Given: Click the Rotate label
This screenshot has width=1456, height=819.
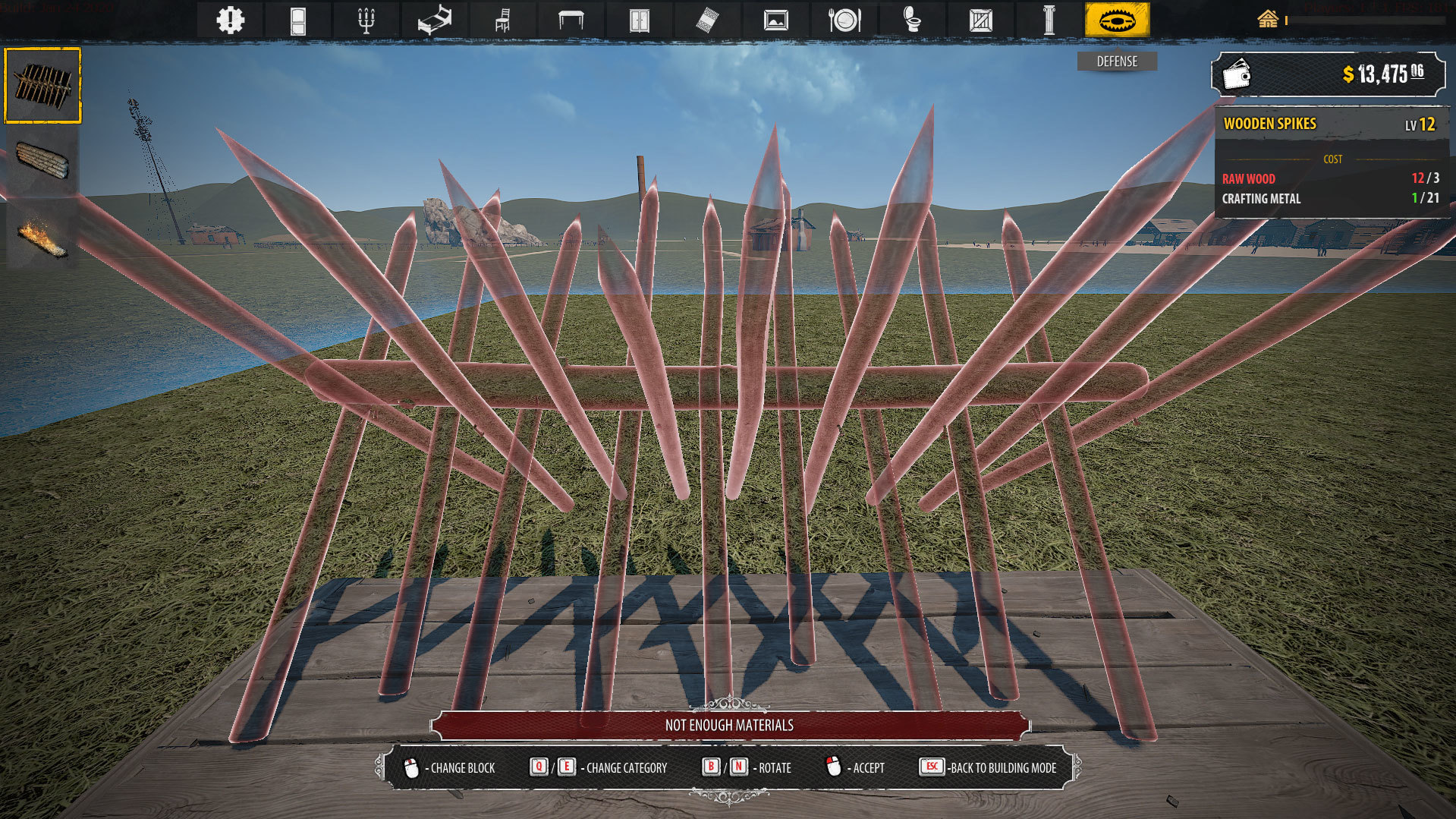Looking at the screenshot, I should [775, 768].
